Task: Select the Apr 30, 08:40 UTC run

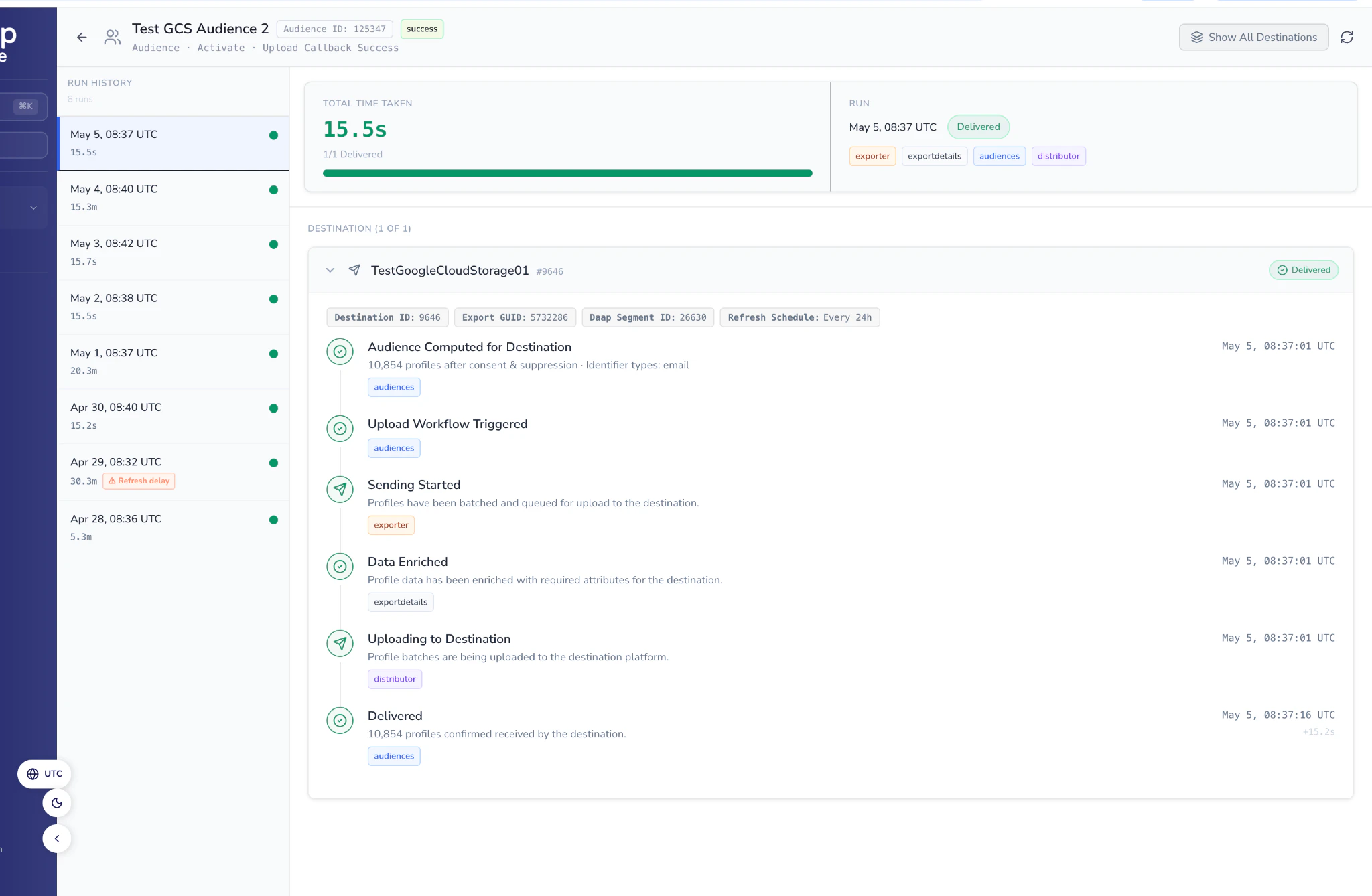Action: pyautogui.click(x=174, y=417)
